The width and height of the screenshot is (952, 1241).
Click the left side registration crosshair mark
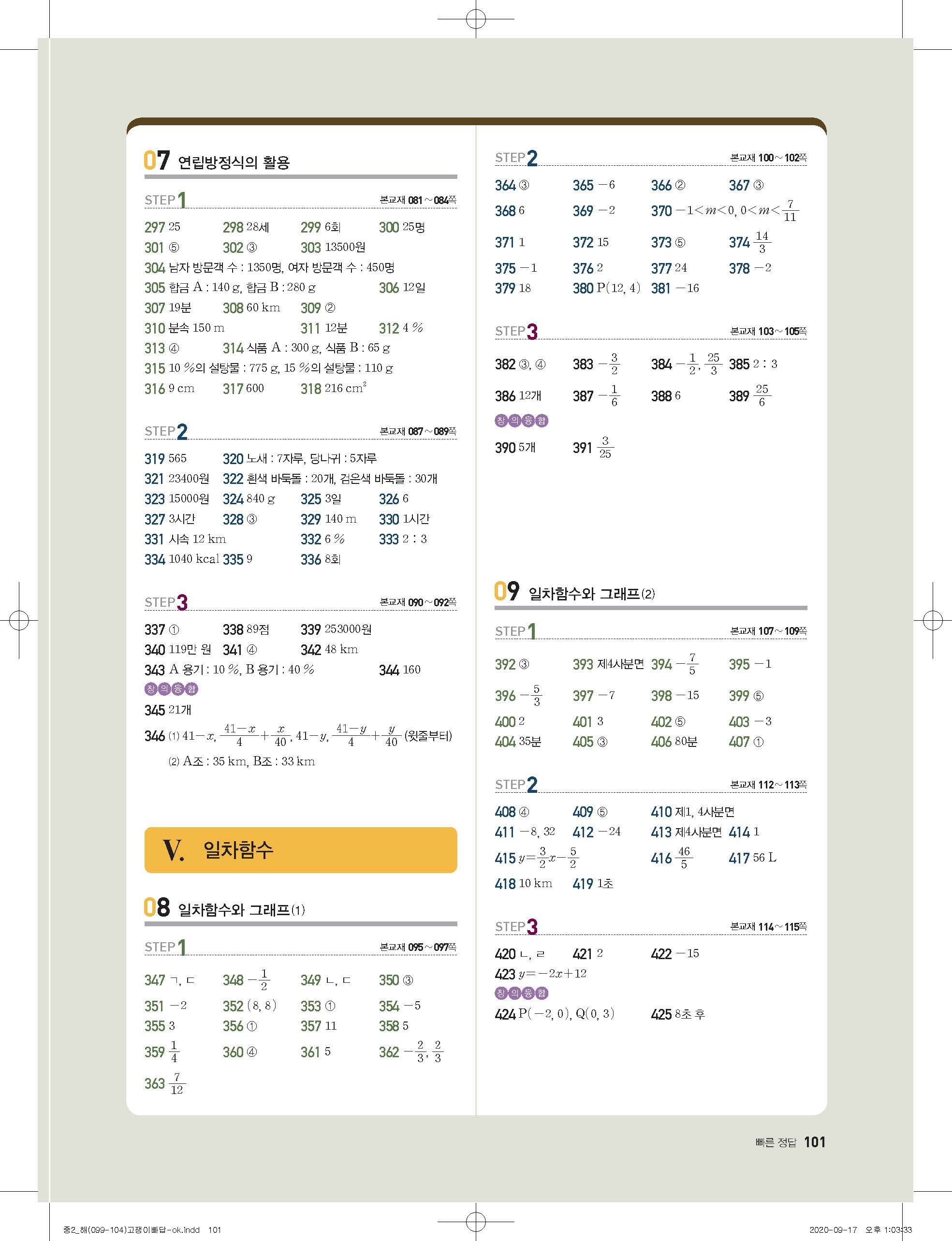coord(19,620)
